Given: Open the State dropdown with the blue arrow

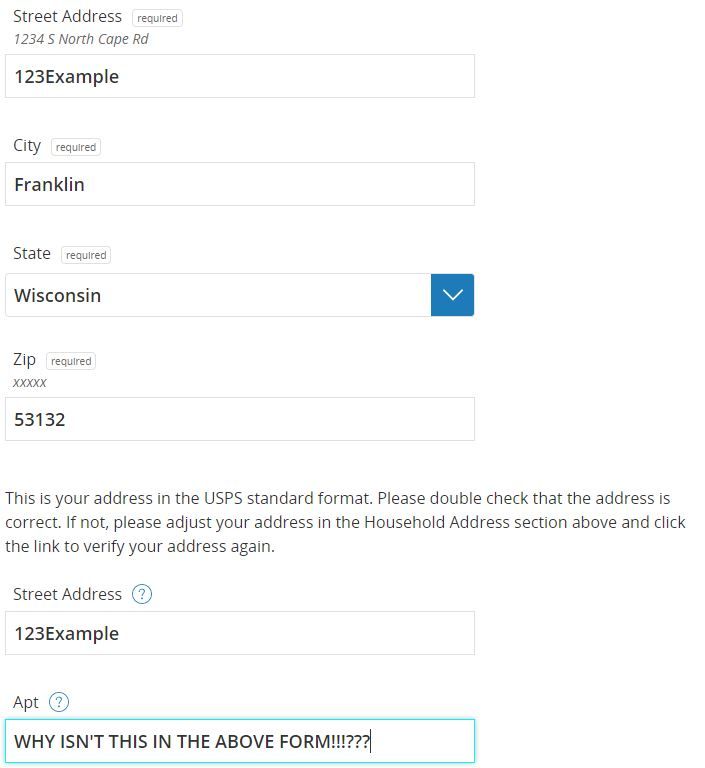Looking at the screenshot, I should coord(452,295).
